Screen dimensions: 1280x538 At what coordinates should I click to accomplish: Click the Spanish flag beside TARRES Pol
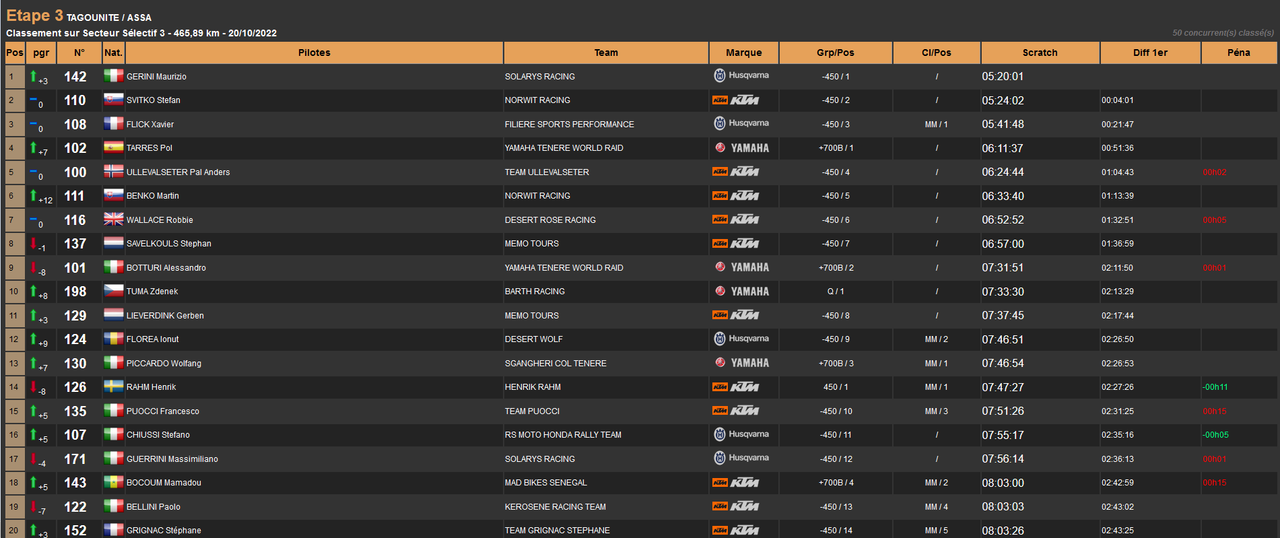point(113,148)
